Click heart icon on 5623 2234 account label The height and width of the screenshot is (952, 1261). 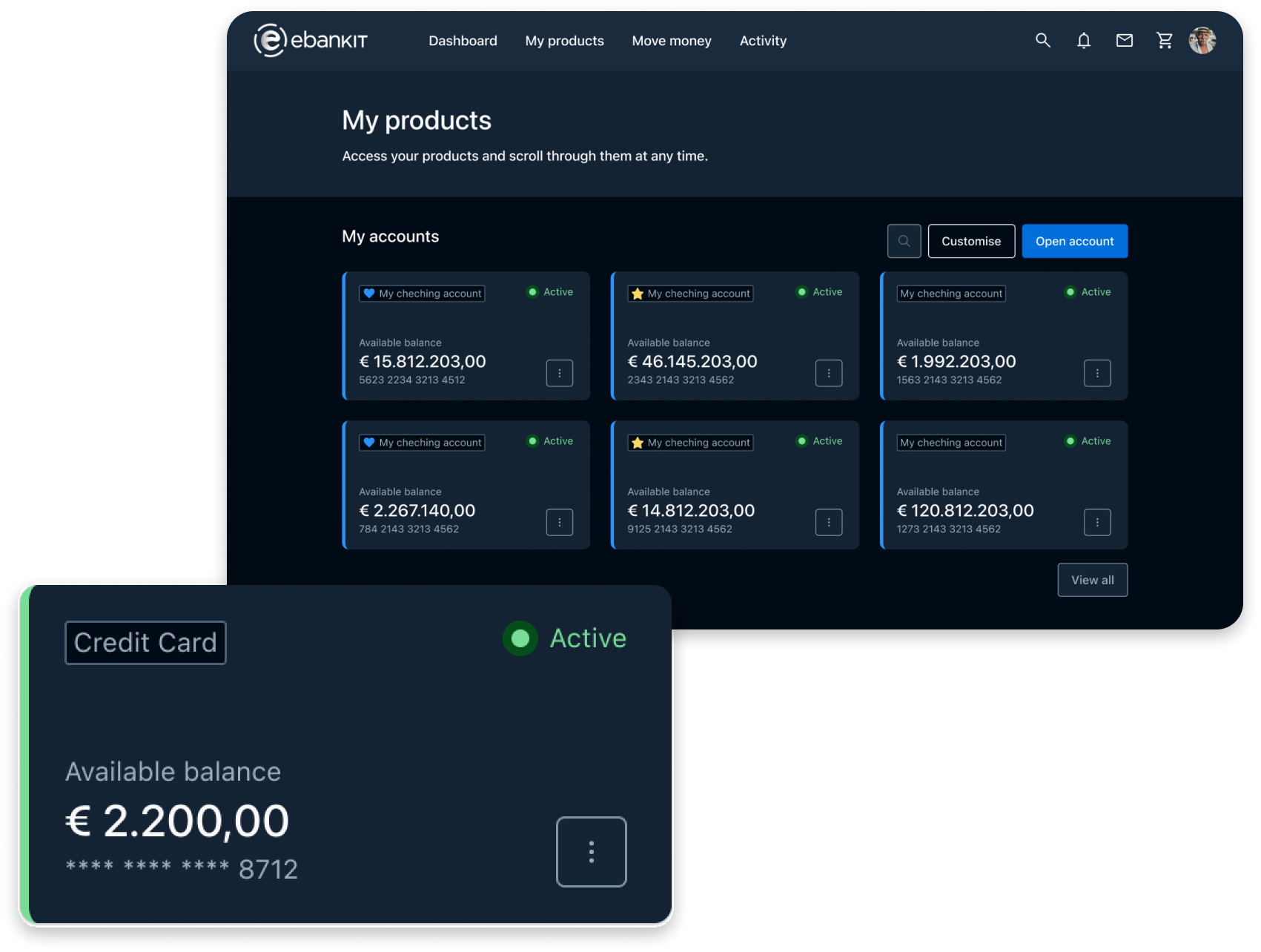(x=368, y=294)
